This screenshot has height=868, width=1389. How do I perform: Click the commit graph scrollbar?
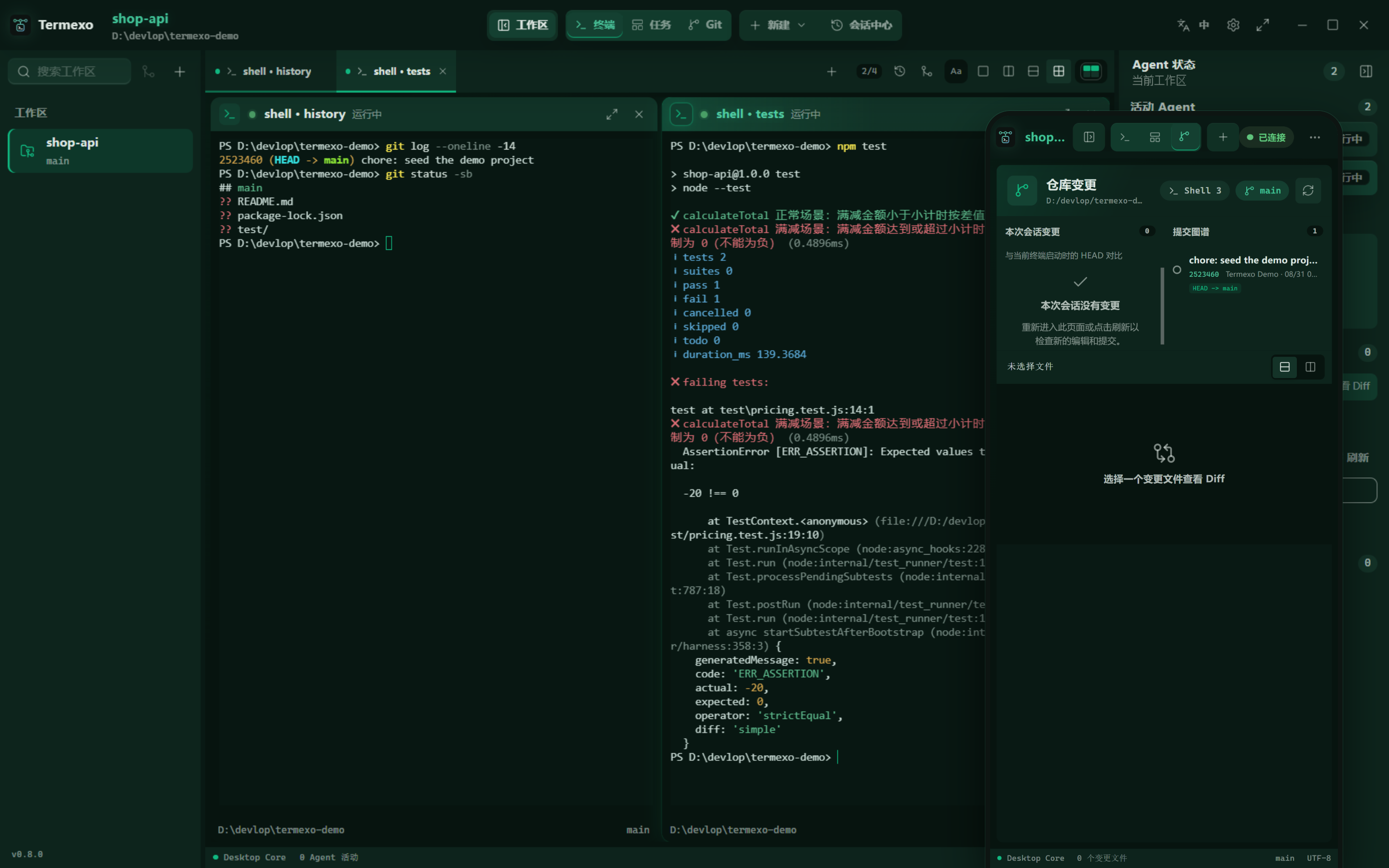(x=1162, y=306)
